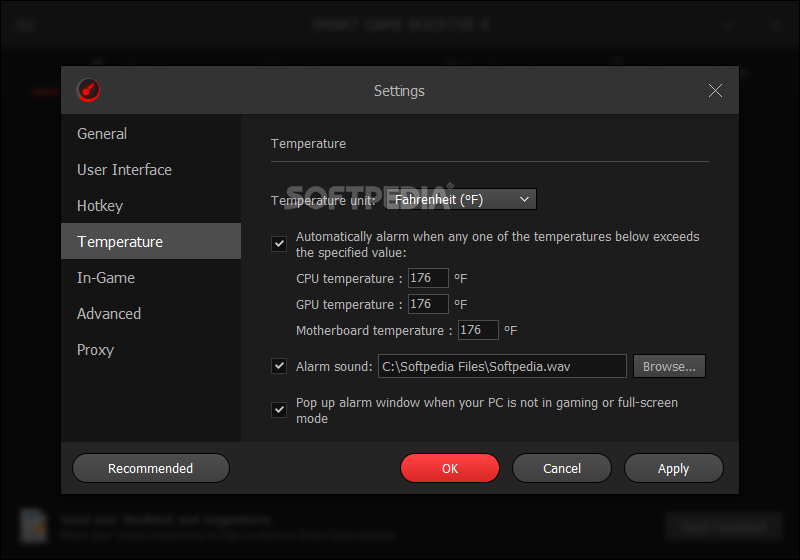Click the alarm sound file path field
This screenshot has width=800, height=560.
click(502, 366)
